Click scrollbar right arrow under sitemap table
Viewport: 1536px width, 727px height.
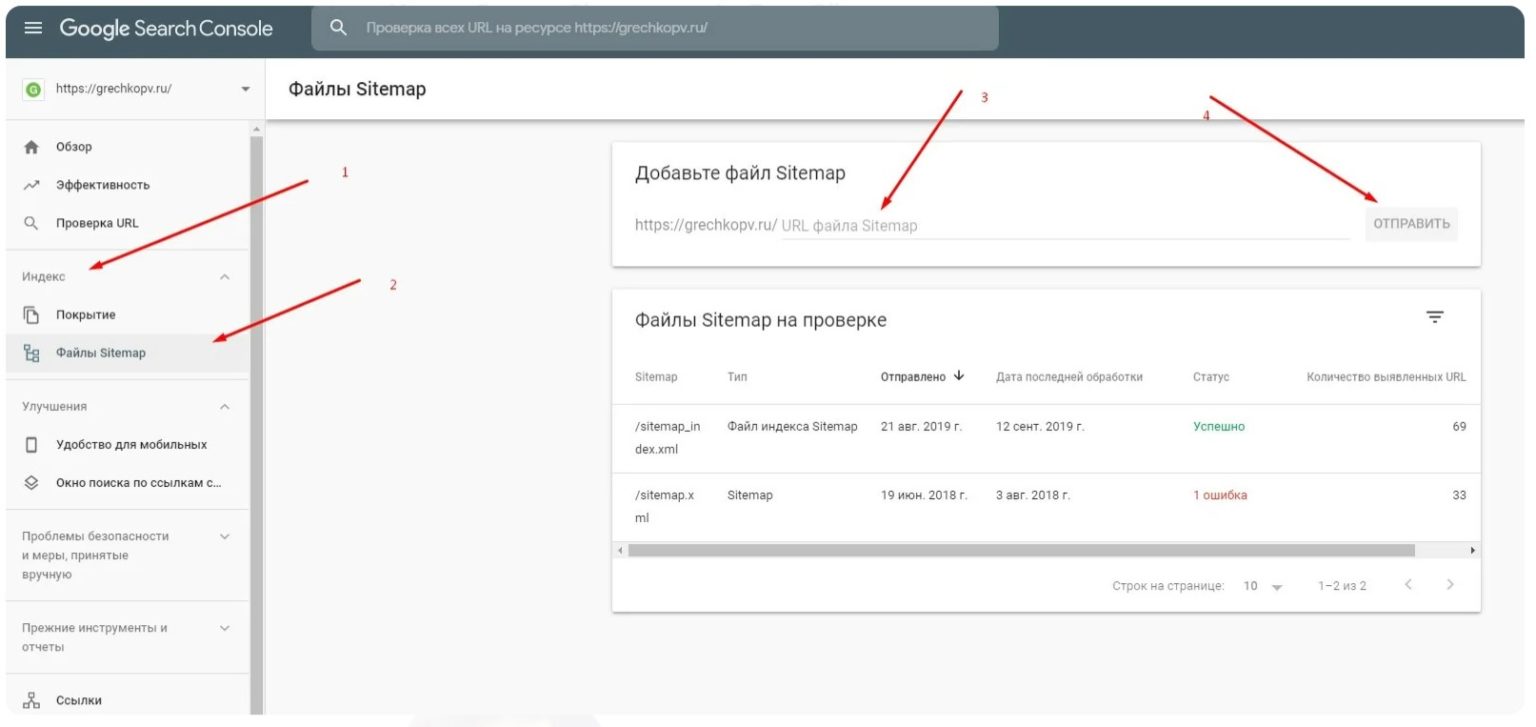[x=1473, y=551]
